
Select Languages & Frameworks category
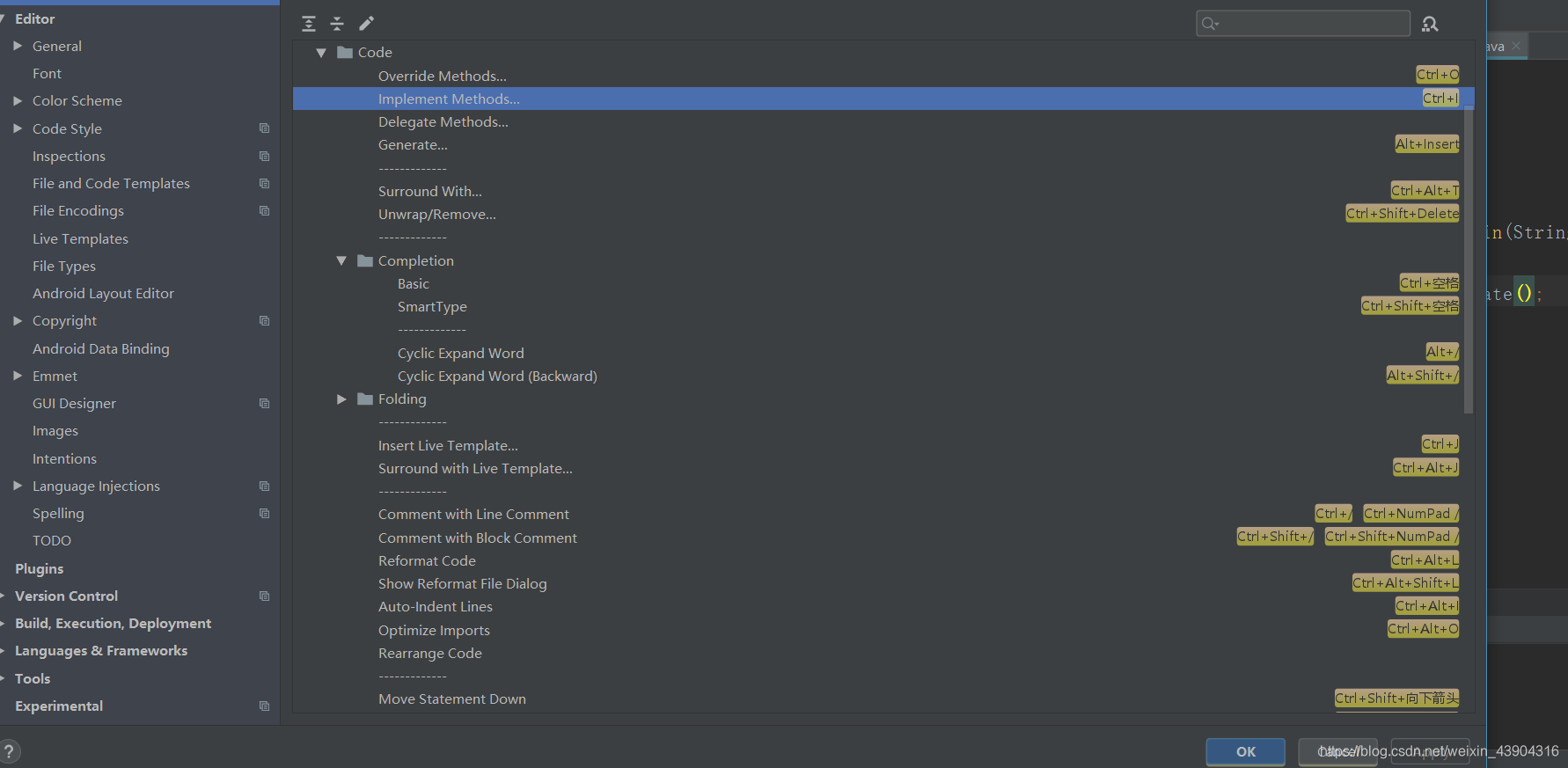[x=101, y=651]
